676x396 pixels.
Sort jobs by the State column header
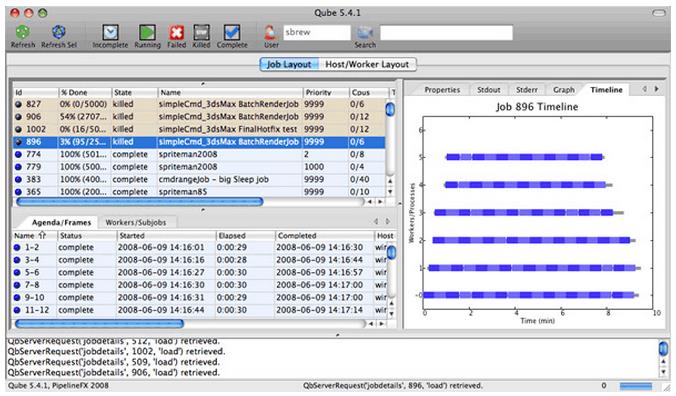pyautogui.click(x=135, y=92)
